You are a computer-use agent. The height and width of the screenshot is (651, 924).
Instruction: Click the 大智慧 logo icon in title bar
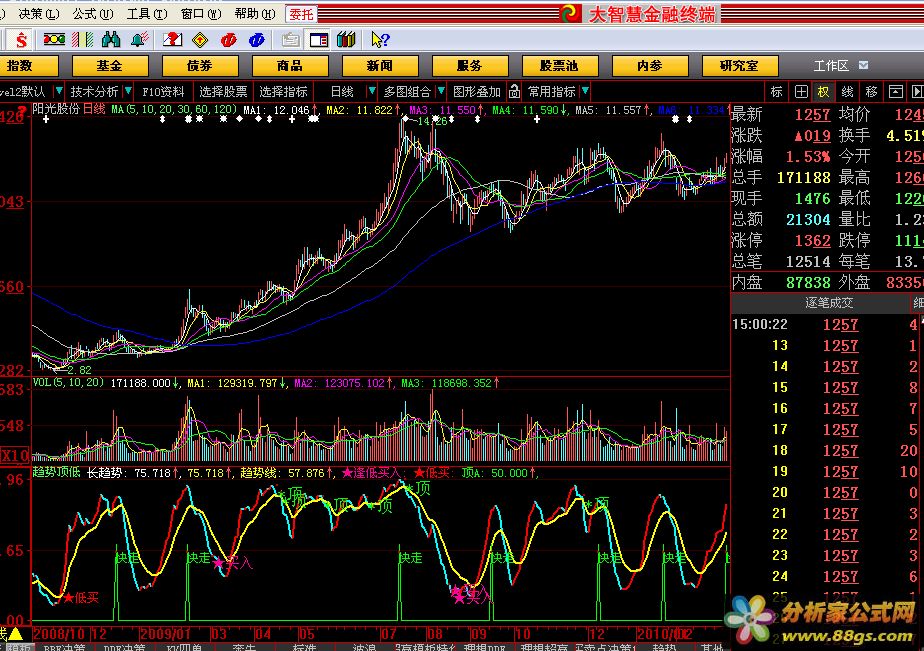click(x=570, y=13)
